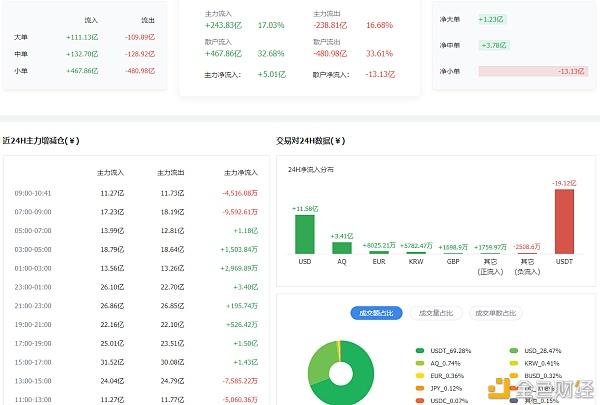Click 26.86亿 main inflow cell
The height and width of the screenshot is (405, 600).
coord(112,306)
